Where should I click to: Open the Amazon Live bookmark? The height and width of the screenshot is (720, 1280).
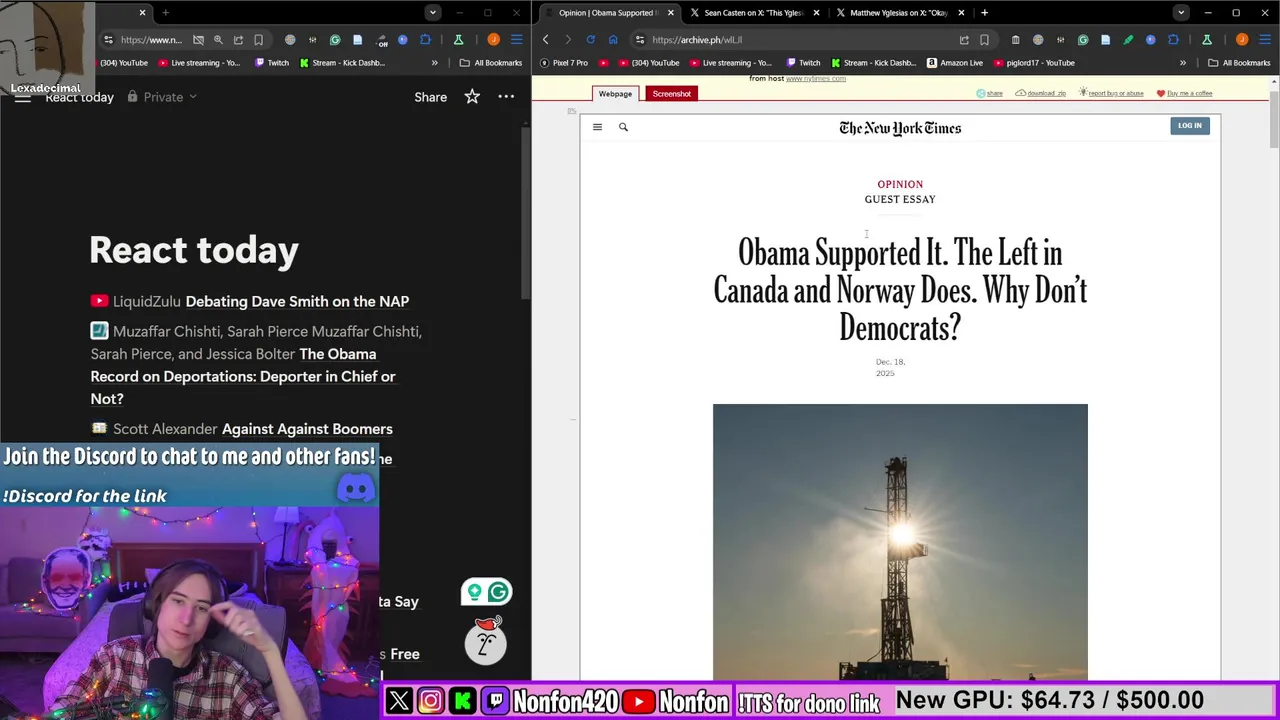(955, 63)
